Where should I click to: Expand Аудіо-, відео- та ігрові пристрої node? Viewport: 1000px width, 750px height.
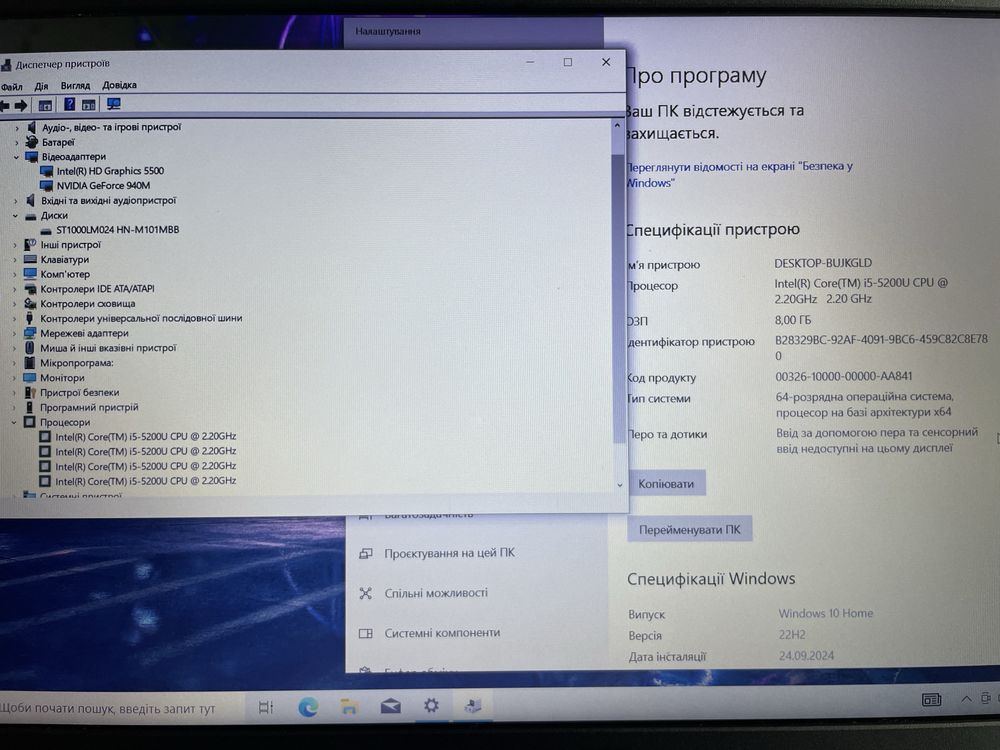[x=17, y=128]
